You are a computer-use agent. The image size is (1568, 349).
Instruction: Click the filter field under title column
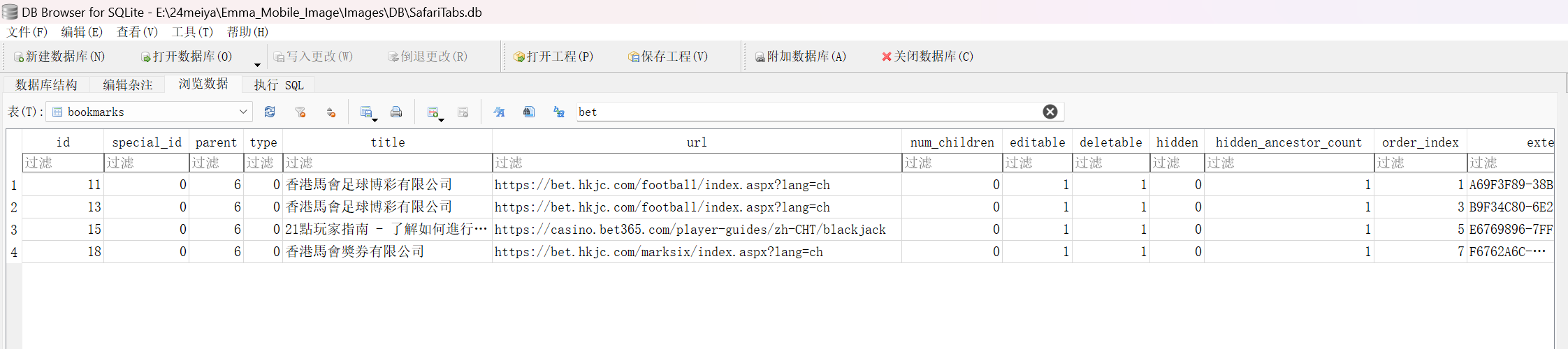(388, 163)
